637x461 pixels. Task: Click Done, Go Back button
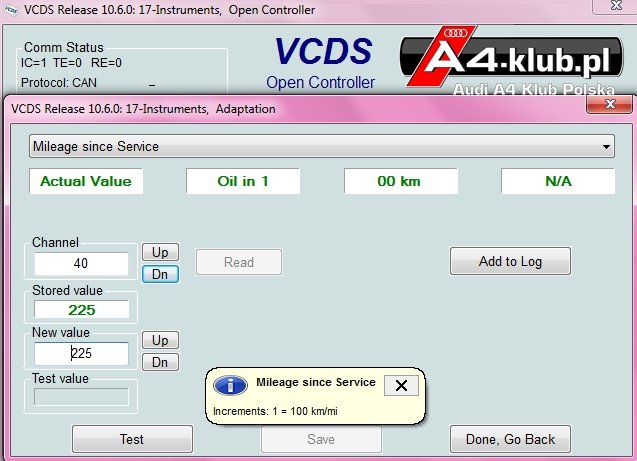(510, 439)
